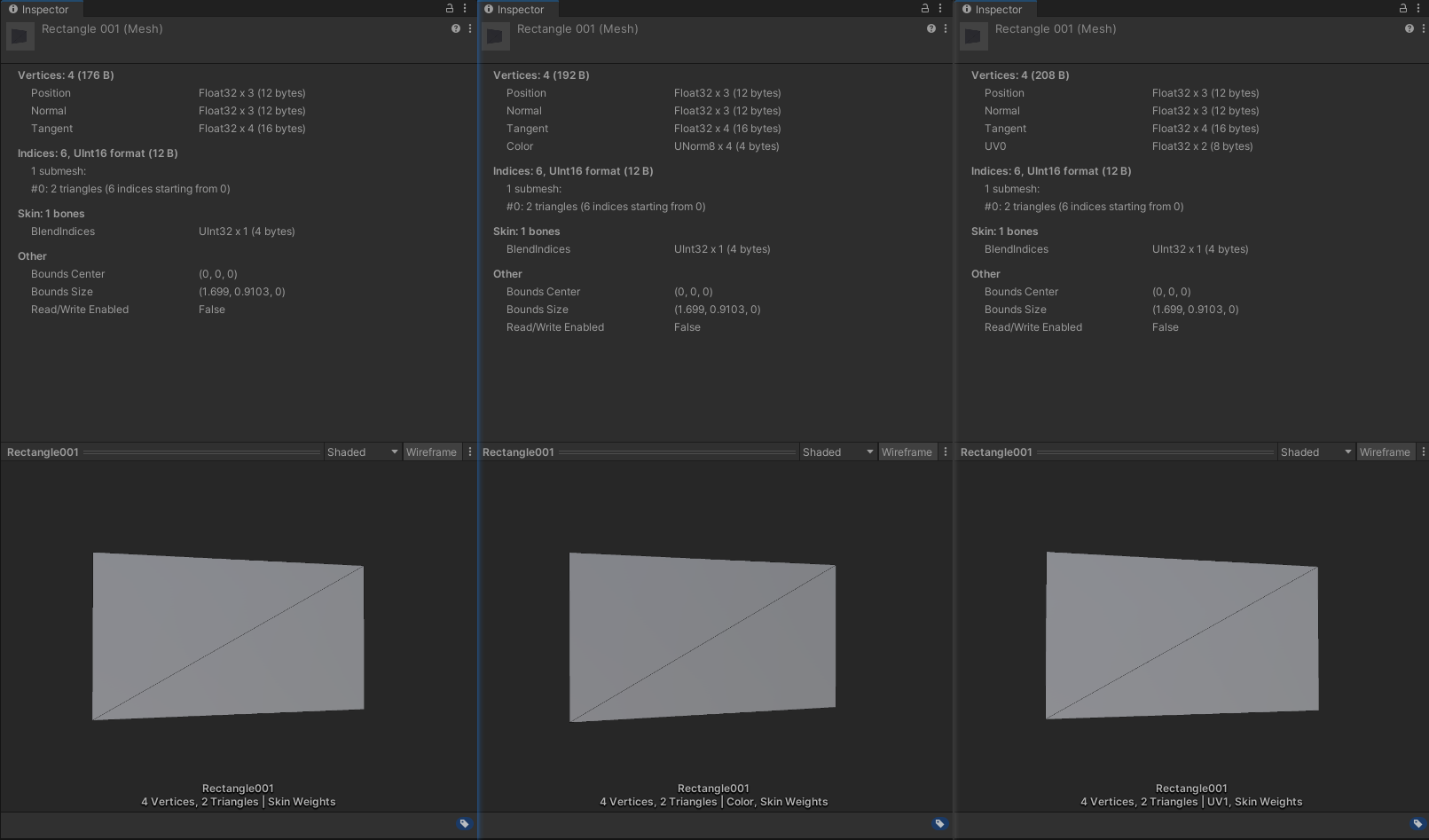Toggle Wireframe in left preview
The image size is (1429, 840).
click(431, 452)
